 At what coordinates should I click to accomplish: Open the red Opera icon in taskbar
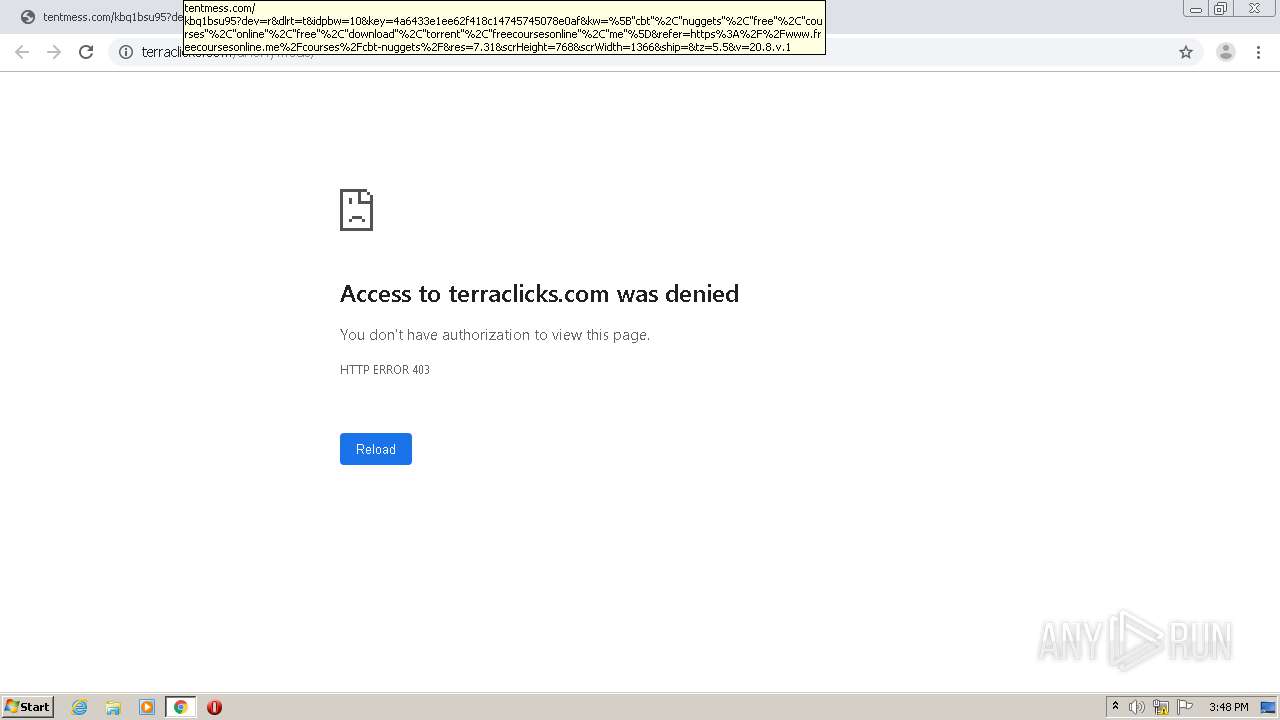coord(214,707)
